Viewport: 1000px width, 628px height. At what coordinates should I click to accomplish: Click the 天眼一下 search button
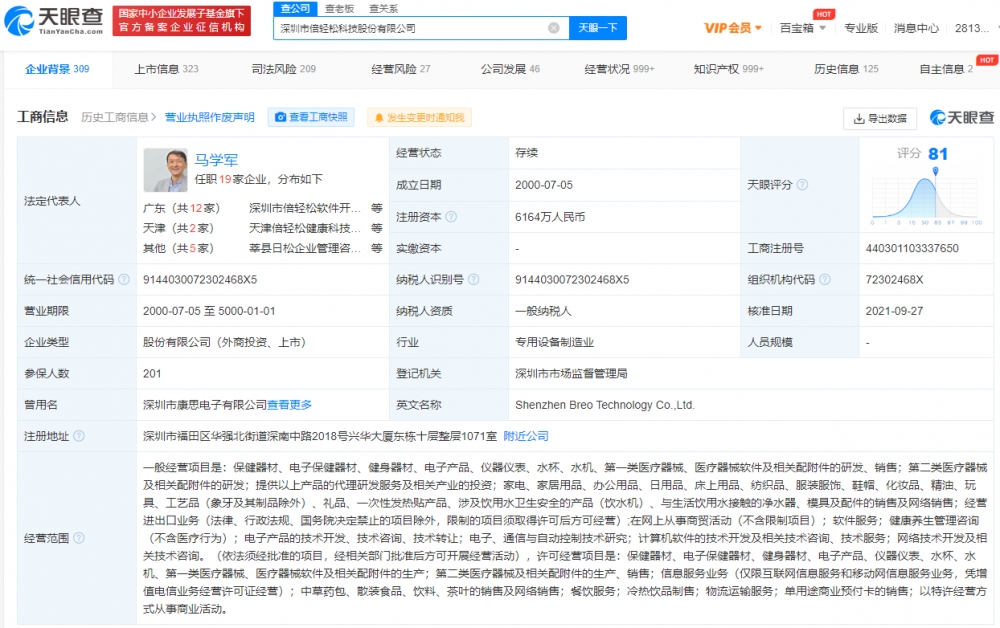click(598, 28)
